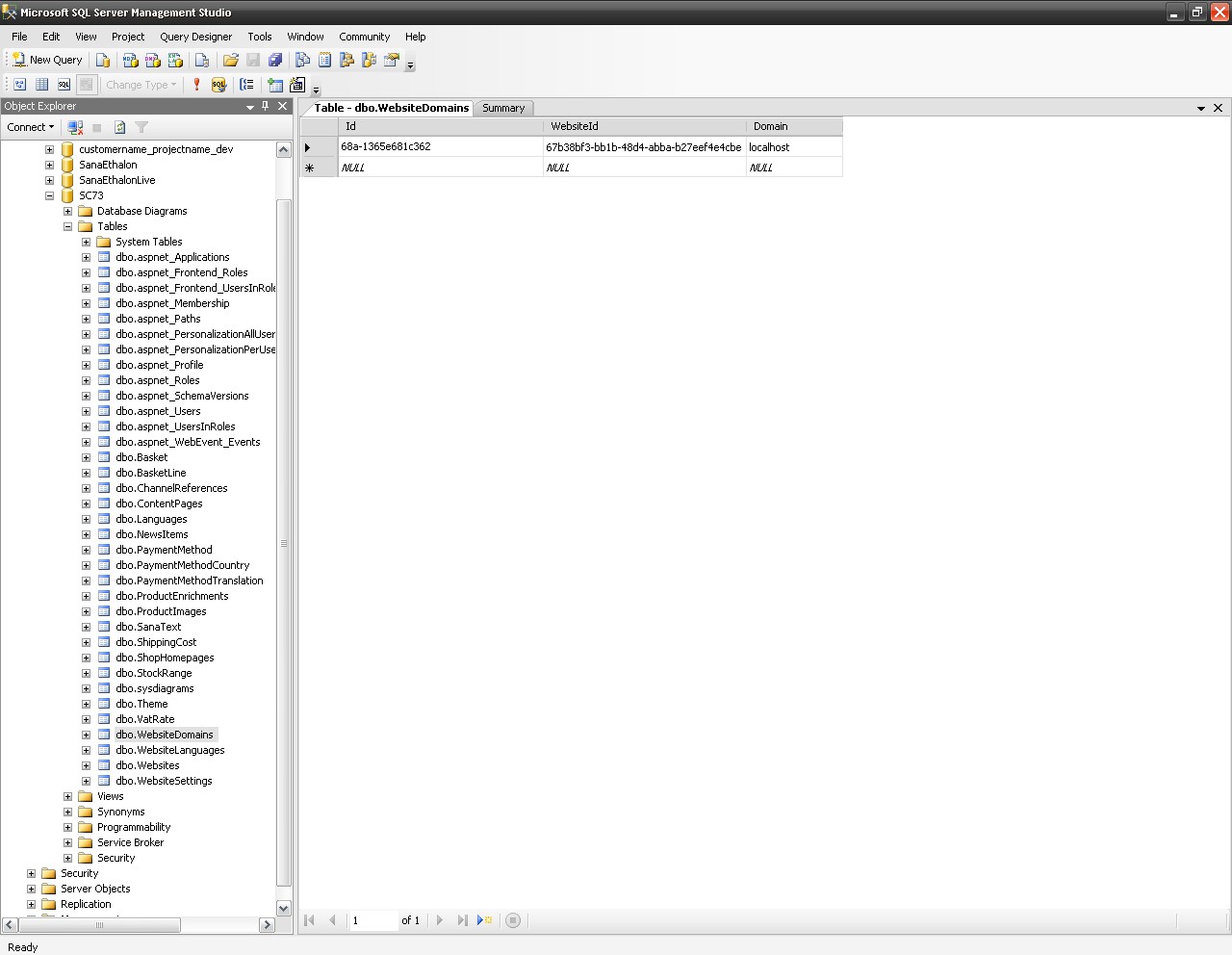Click the current record number input field
Image resolution: width=1232 pixels, height=955 pixels.
click(x=373, y=920)
